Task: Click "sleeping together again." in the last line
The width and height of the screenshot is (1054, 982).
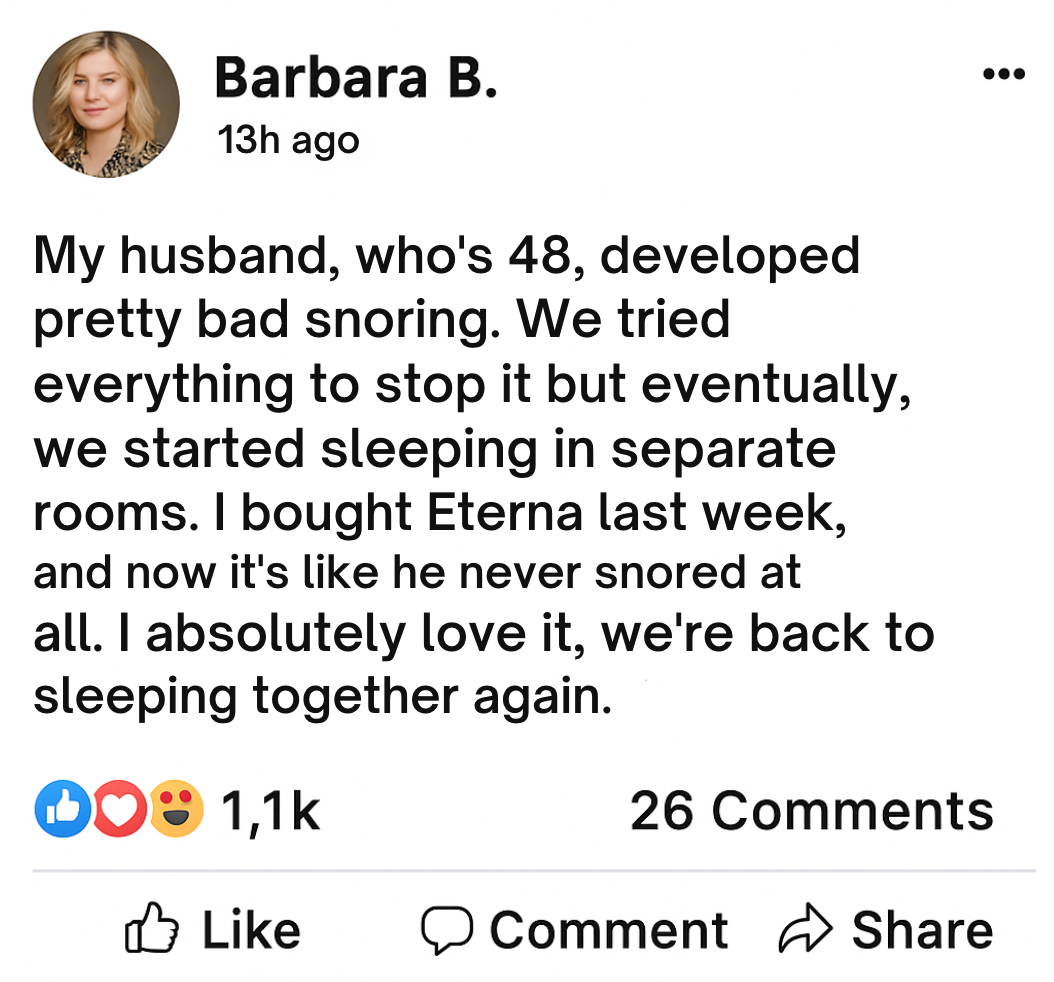Action: tap(322, 696)
